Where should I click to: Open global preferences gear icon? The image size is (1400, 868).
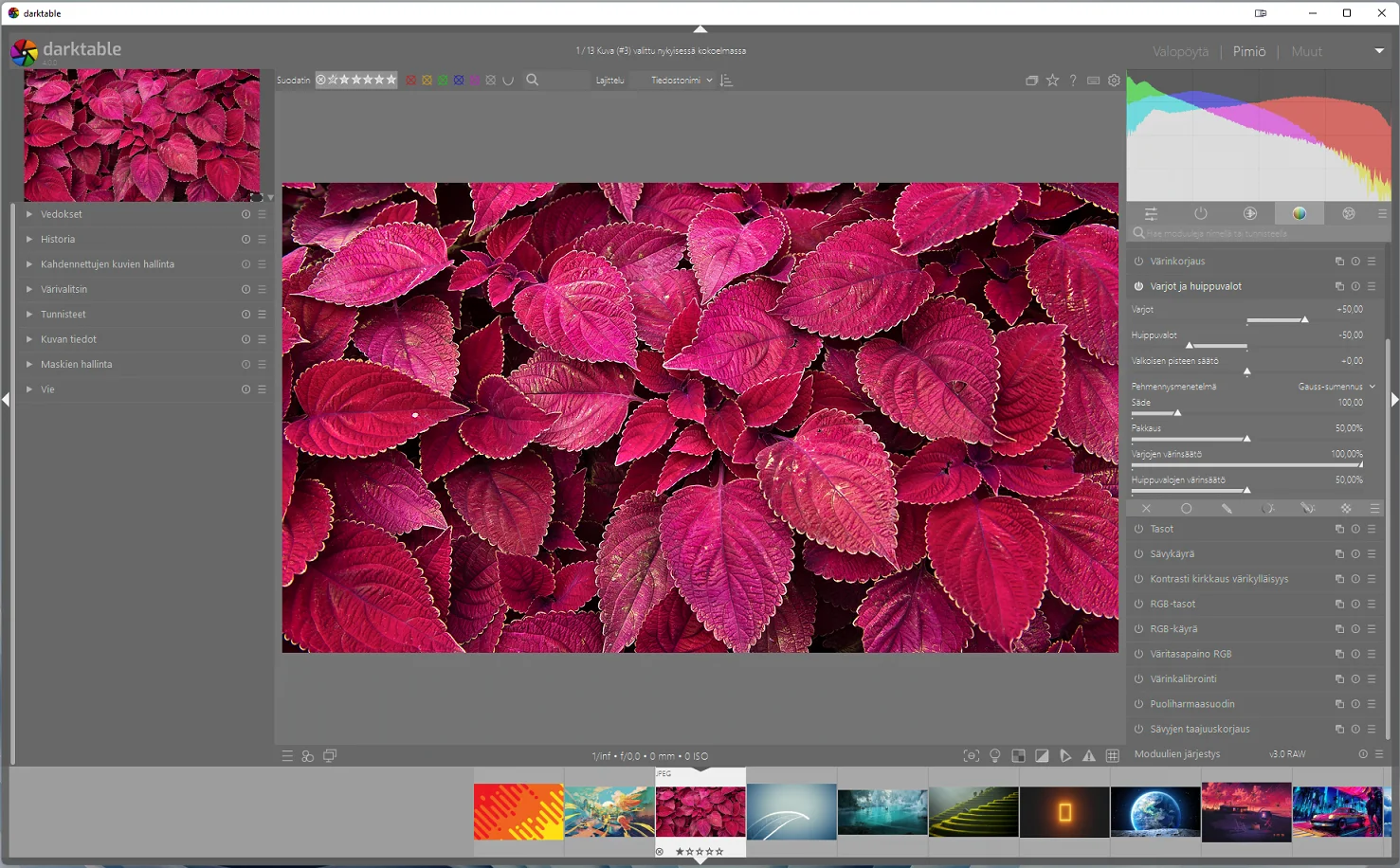click(1114, 81)
